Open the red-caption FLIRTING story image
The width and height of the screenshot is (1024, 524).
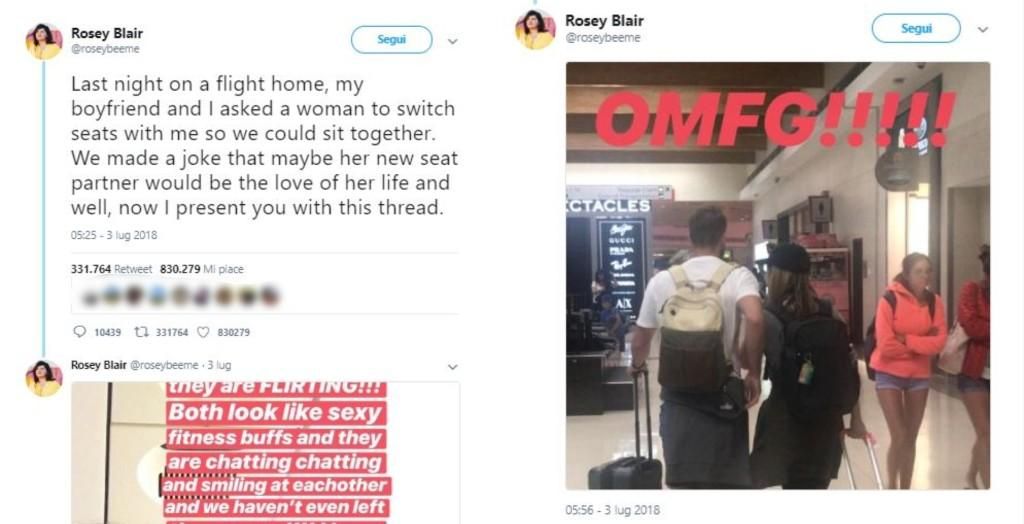pos(265,453)
